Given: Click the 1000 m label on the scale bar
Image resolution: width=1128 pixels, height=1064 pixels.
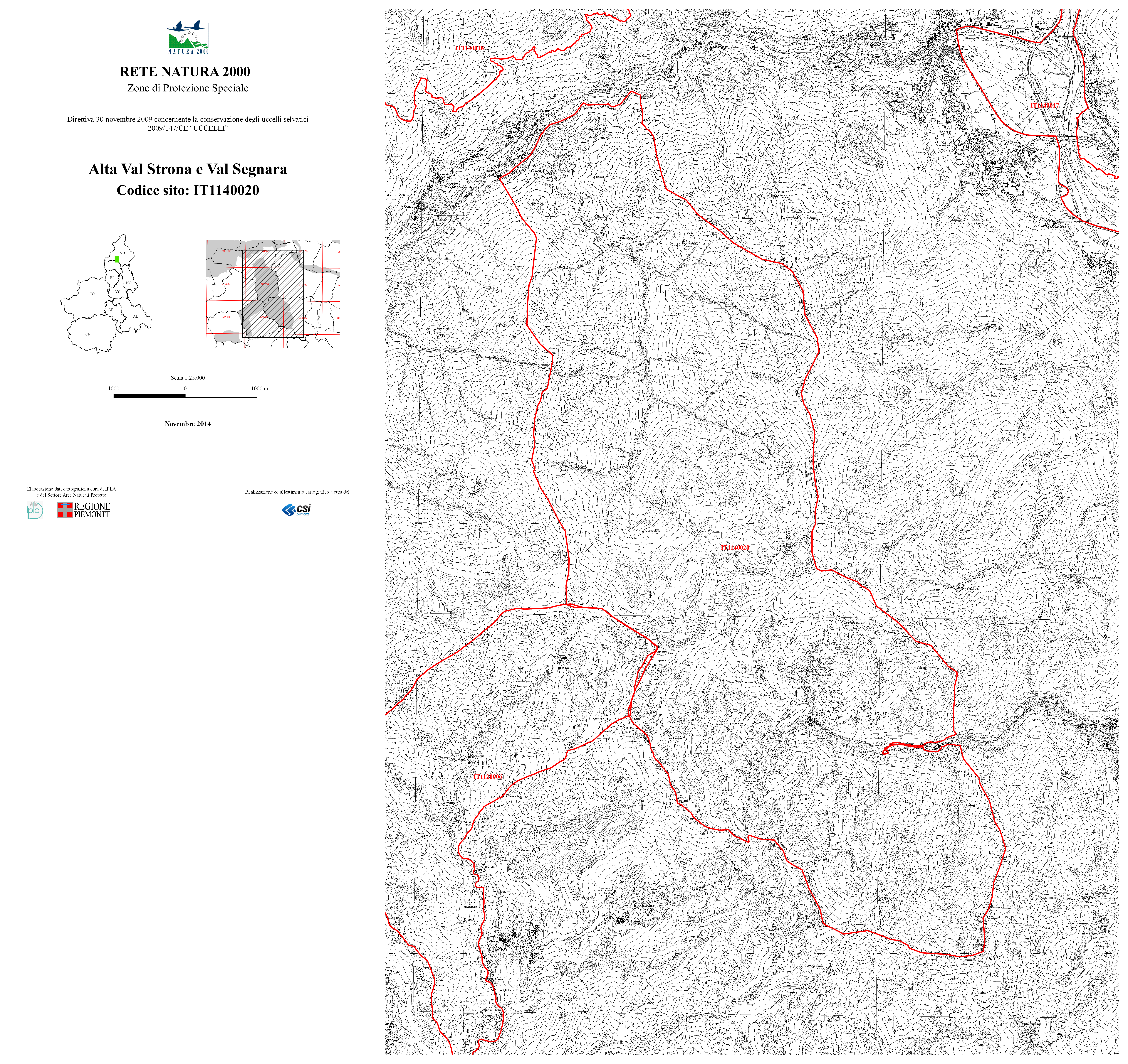Looking at the screenshot, I should [x=260, y=389].
